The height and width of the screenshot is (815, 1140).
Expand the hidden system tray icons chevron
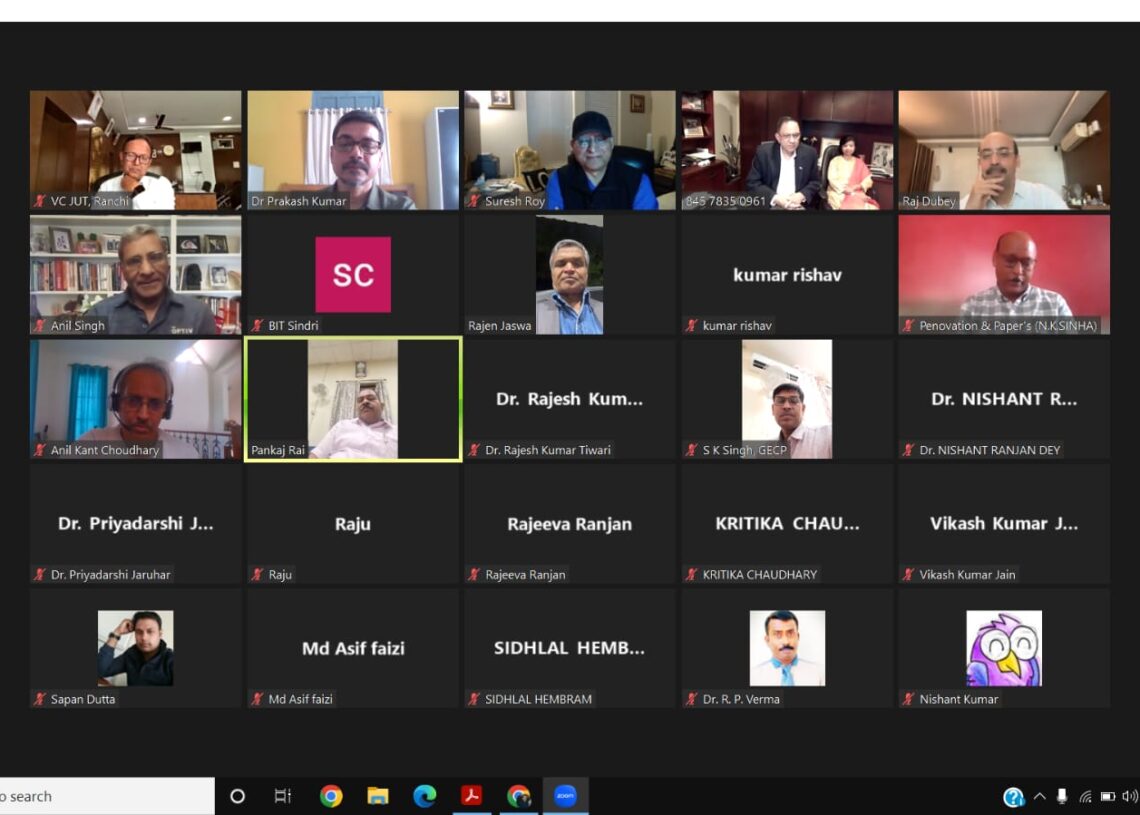pyautogui.click(x=1039, y=796)
